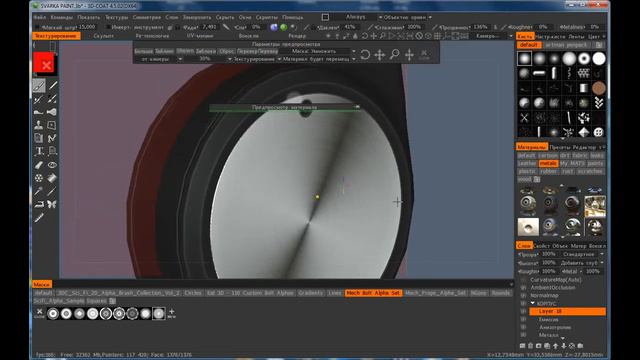Add new mask with plus icon
Viewport: 640px width, 360px height.
pos(171,313)
